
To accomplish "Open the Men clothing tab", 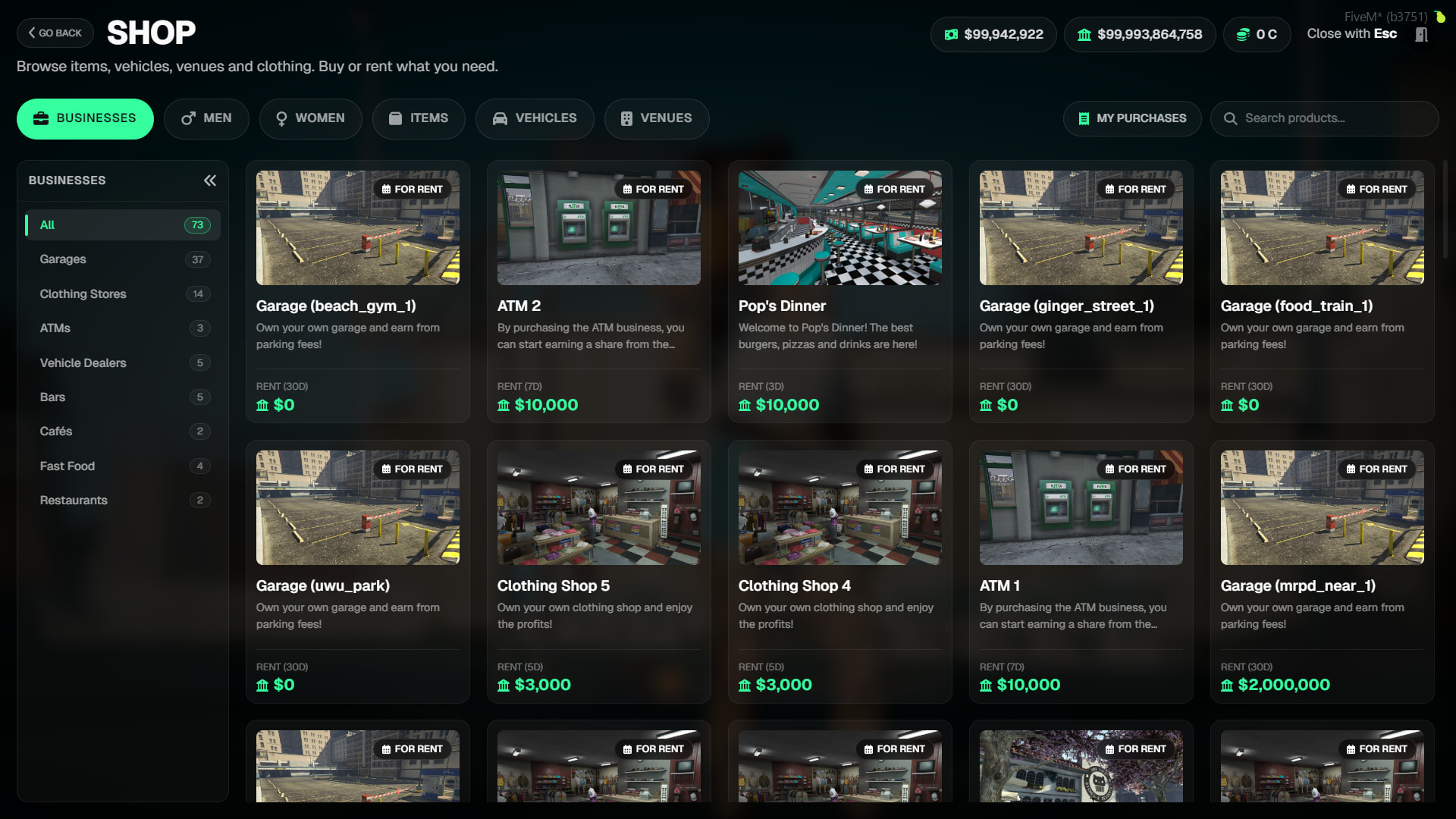I will (x=206, y=118).
